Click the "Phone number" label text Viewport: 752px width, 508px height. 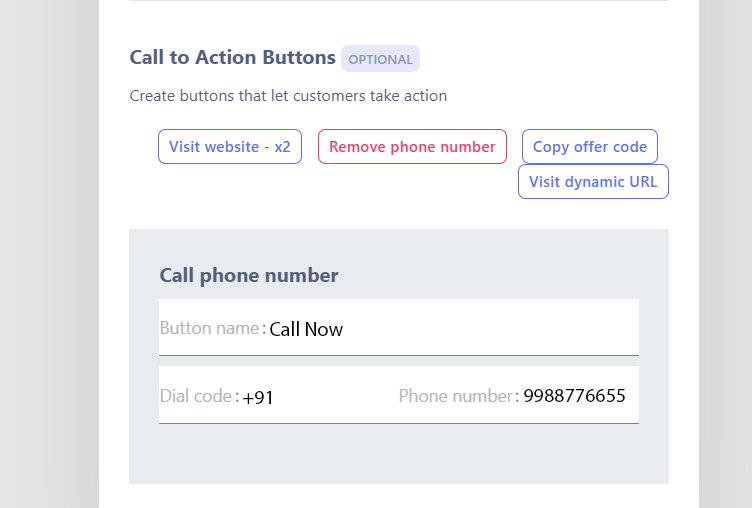point(455,396)
